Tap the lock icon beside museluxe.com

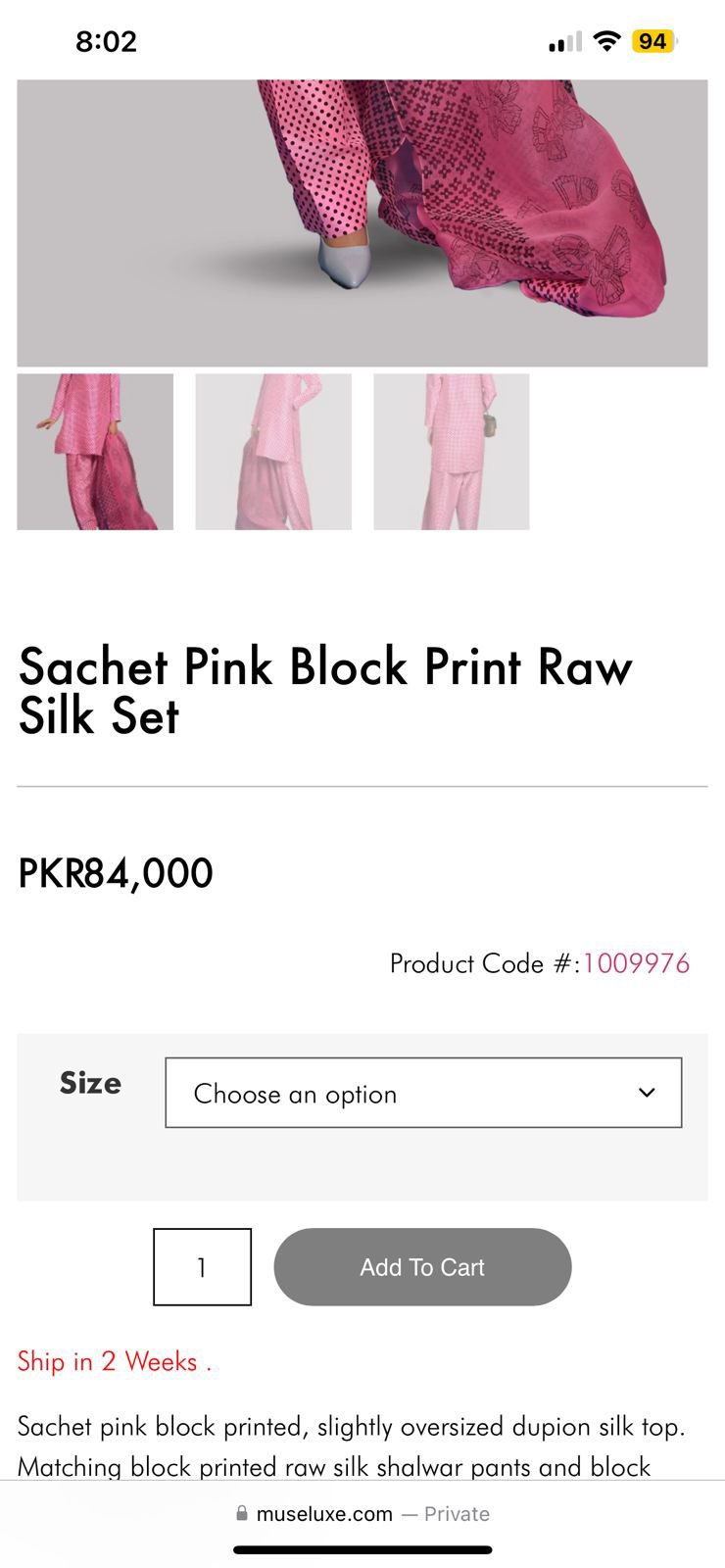coord(242,1514)
